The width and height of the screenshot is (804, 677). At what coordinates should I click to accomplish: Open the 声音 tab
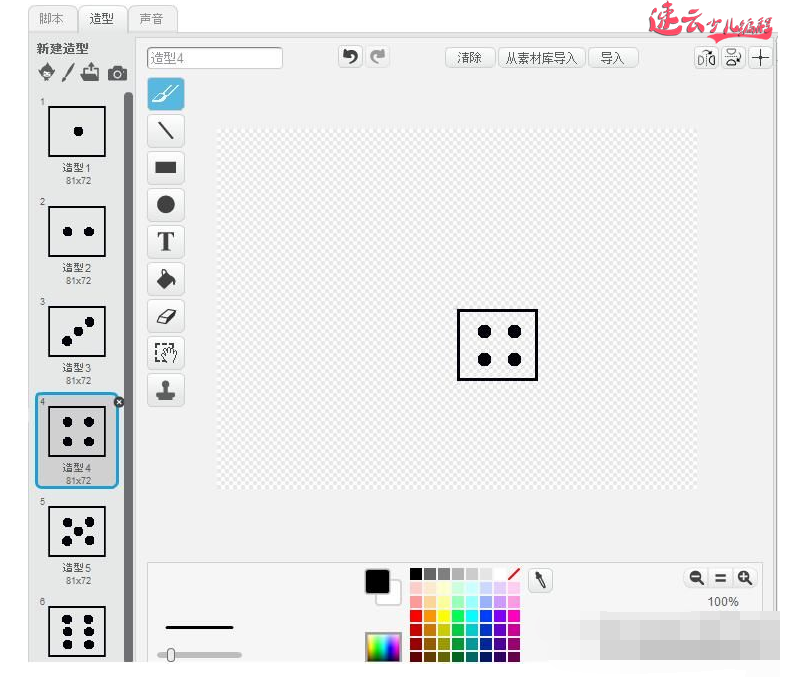point(153,18)
